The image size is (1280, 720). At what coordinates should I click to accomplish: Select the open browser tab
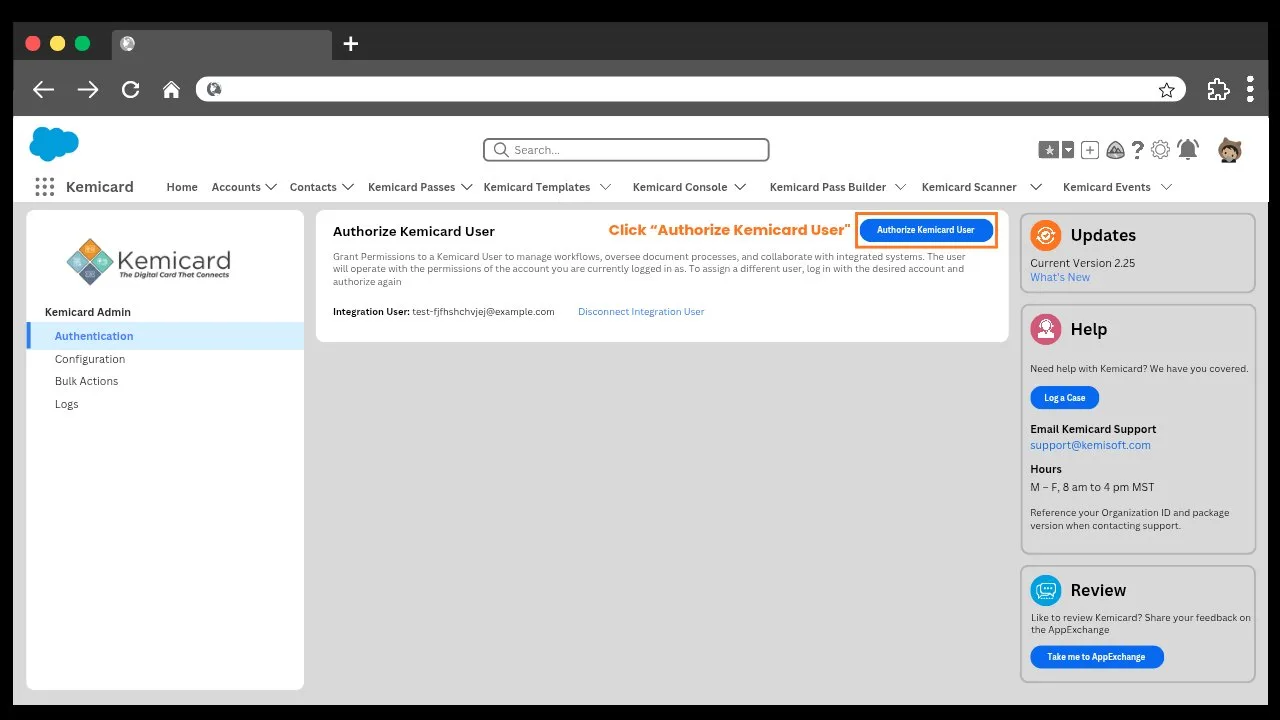pyautogui.click(x=222, y=44)
